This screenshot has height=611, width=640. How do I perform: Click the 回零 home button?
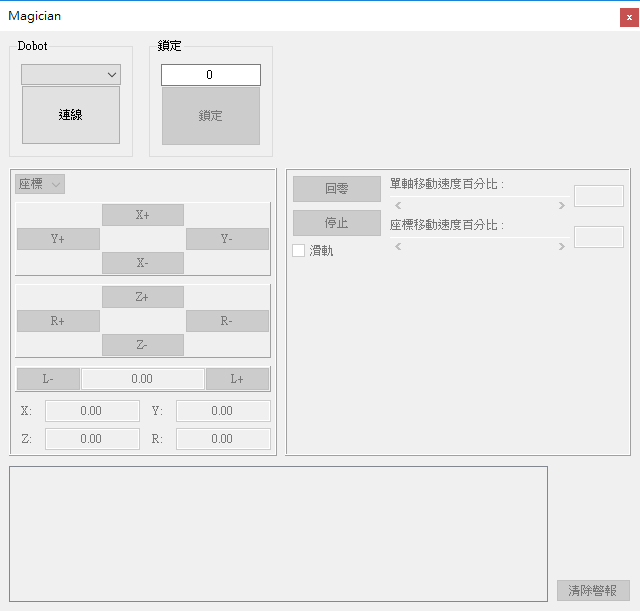[337, 189]
